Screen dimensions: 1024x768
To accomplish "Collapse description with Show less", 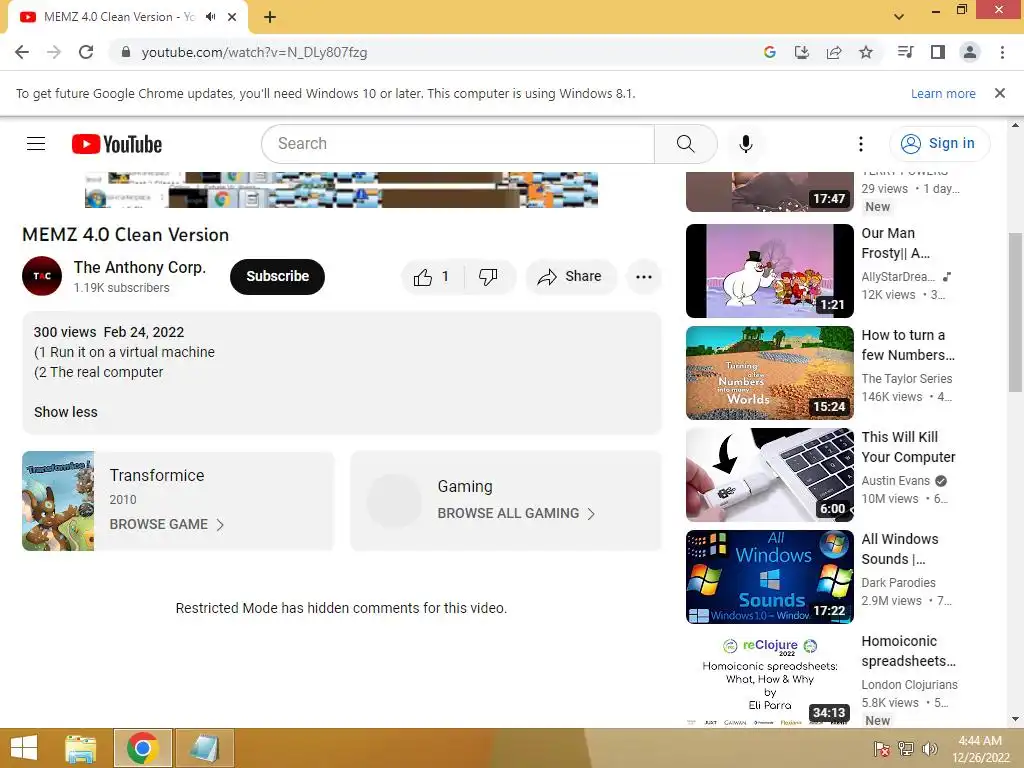I will [x=65, y=412].
